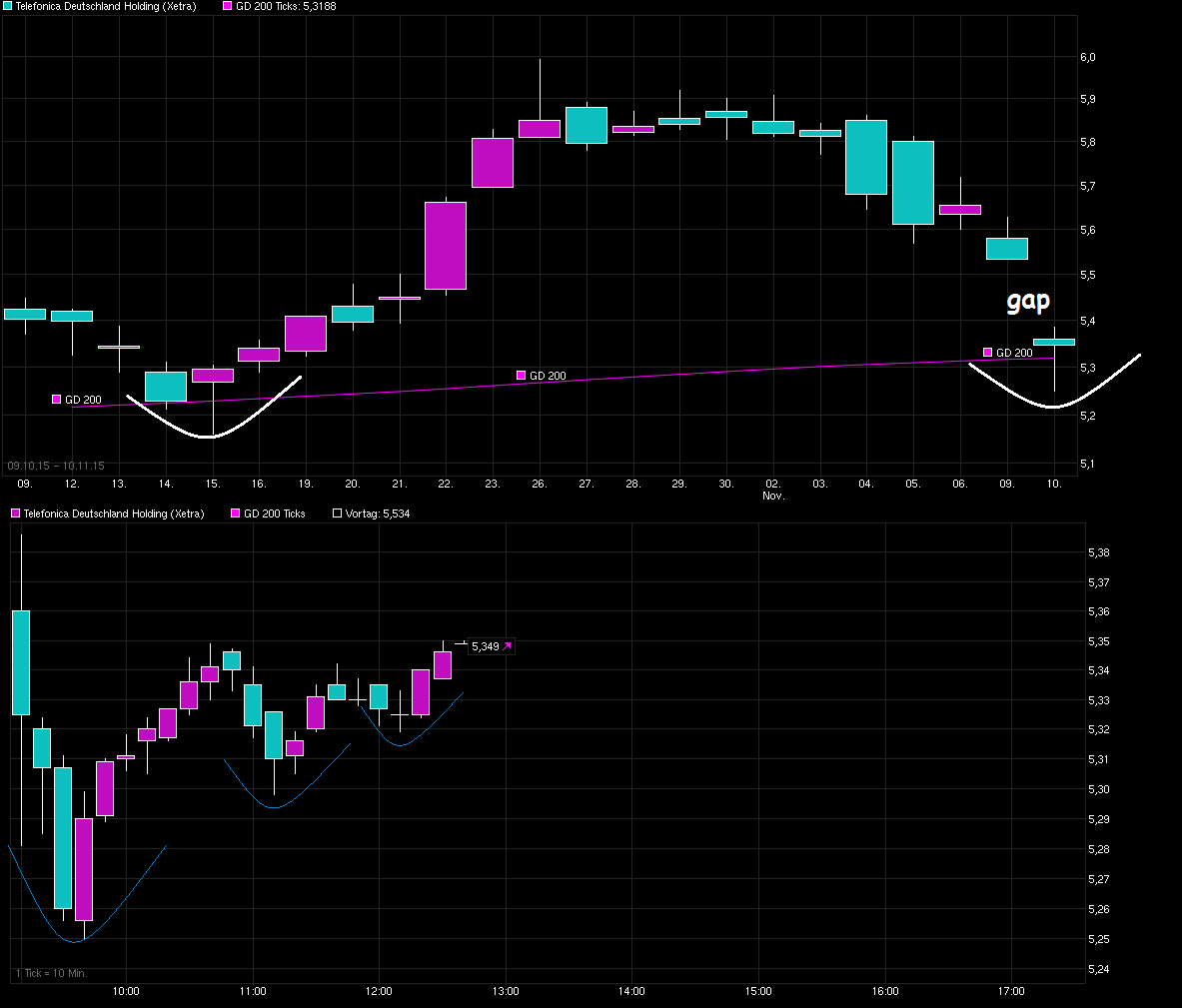
Task: Select the 5,349 current price label
Action: (485, 647)
